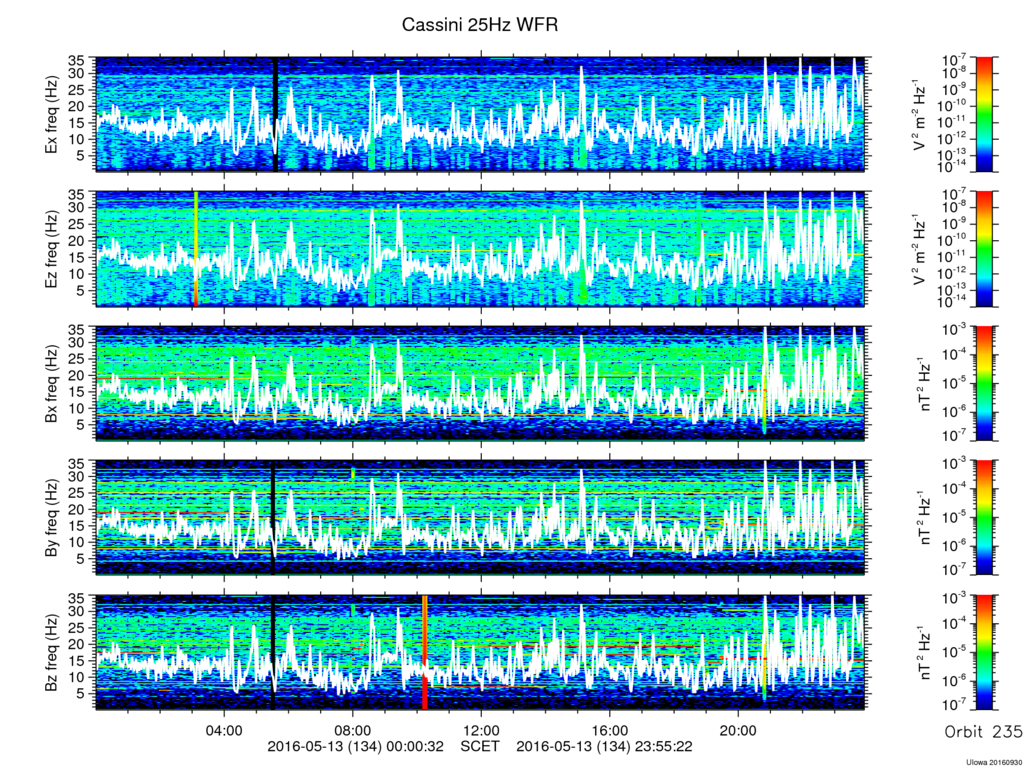Click the black data gap in By panel
1024x767 pixels.
click(273, 517)
